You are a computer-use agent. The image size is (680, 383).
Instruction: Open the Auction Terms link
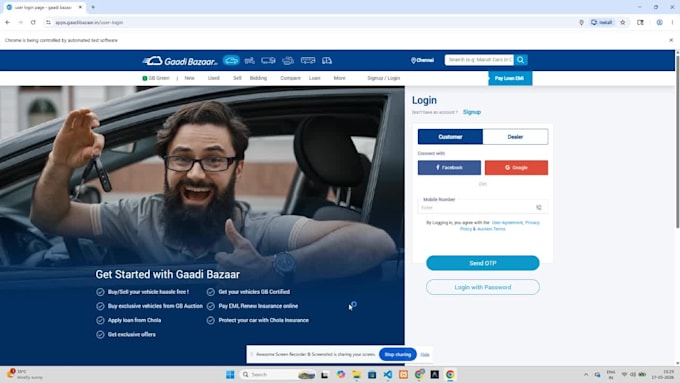tap(491, 229)
